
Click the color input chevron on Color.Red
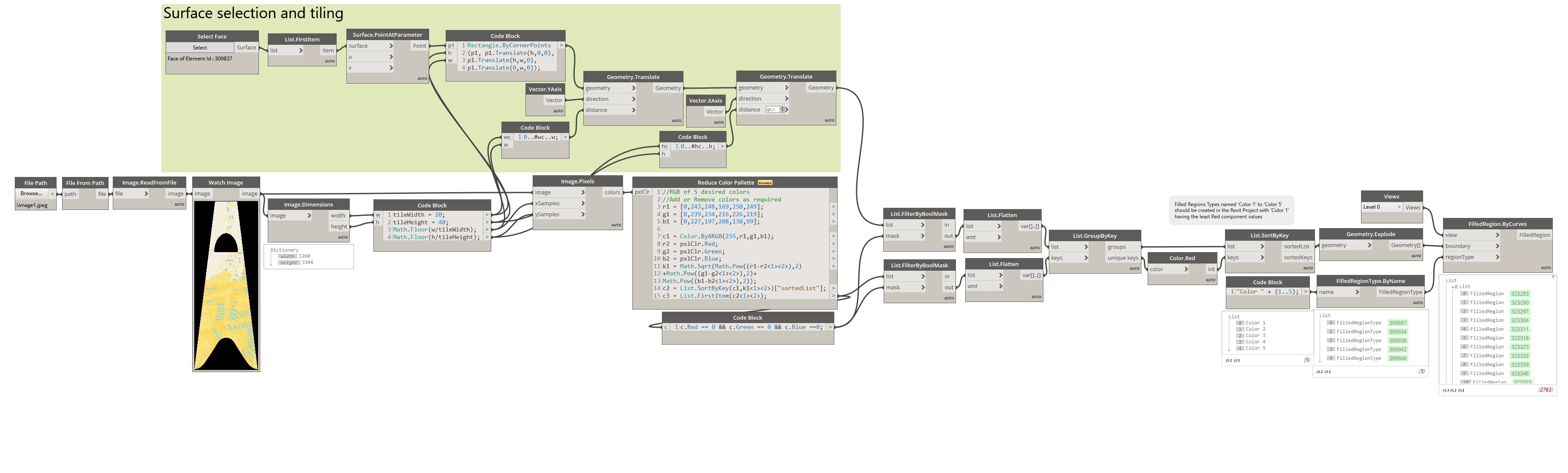(x=1186, y=269)
